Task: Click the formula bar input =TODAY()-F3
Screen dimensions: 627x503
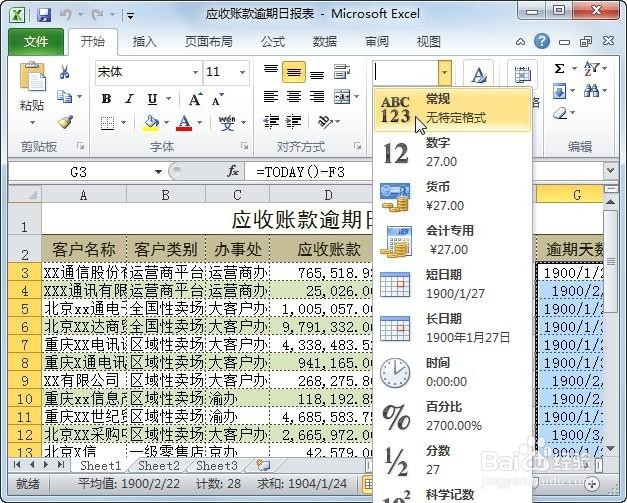Action: [x=308, y=172]
